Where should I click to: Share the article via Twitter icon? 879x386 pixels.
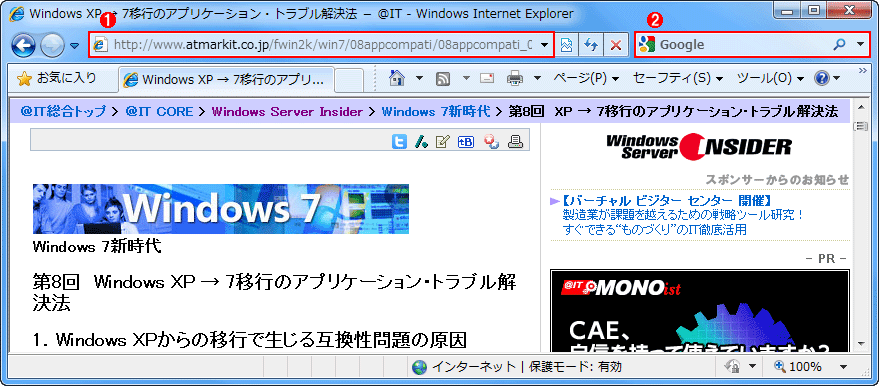tap(399, 142)
